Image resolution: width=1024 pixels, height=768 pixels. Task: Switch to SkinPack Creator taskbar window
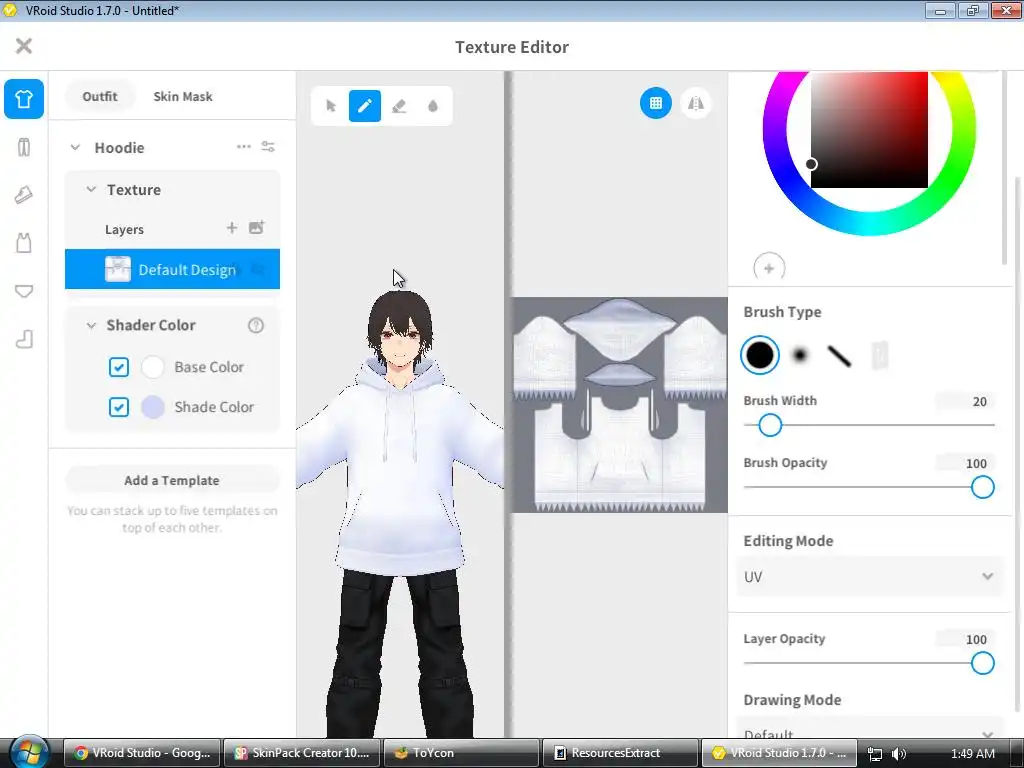point(302,753)
